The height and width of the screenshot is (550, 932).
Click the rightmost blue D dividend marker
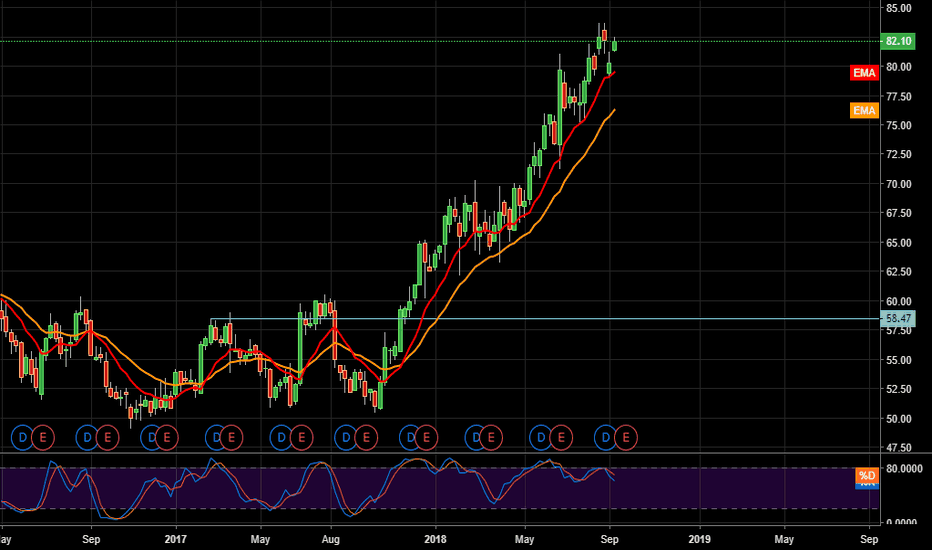(x=606, y=438)
